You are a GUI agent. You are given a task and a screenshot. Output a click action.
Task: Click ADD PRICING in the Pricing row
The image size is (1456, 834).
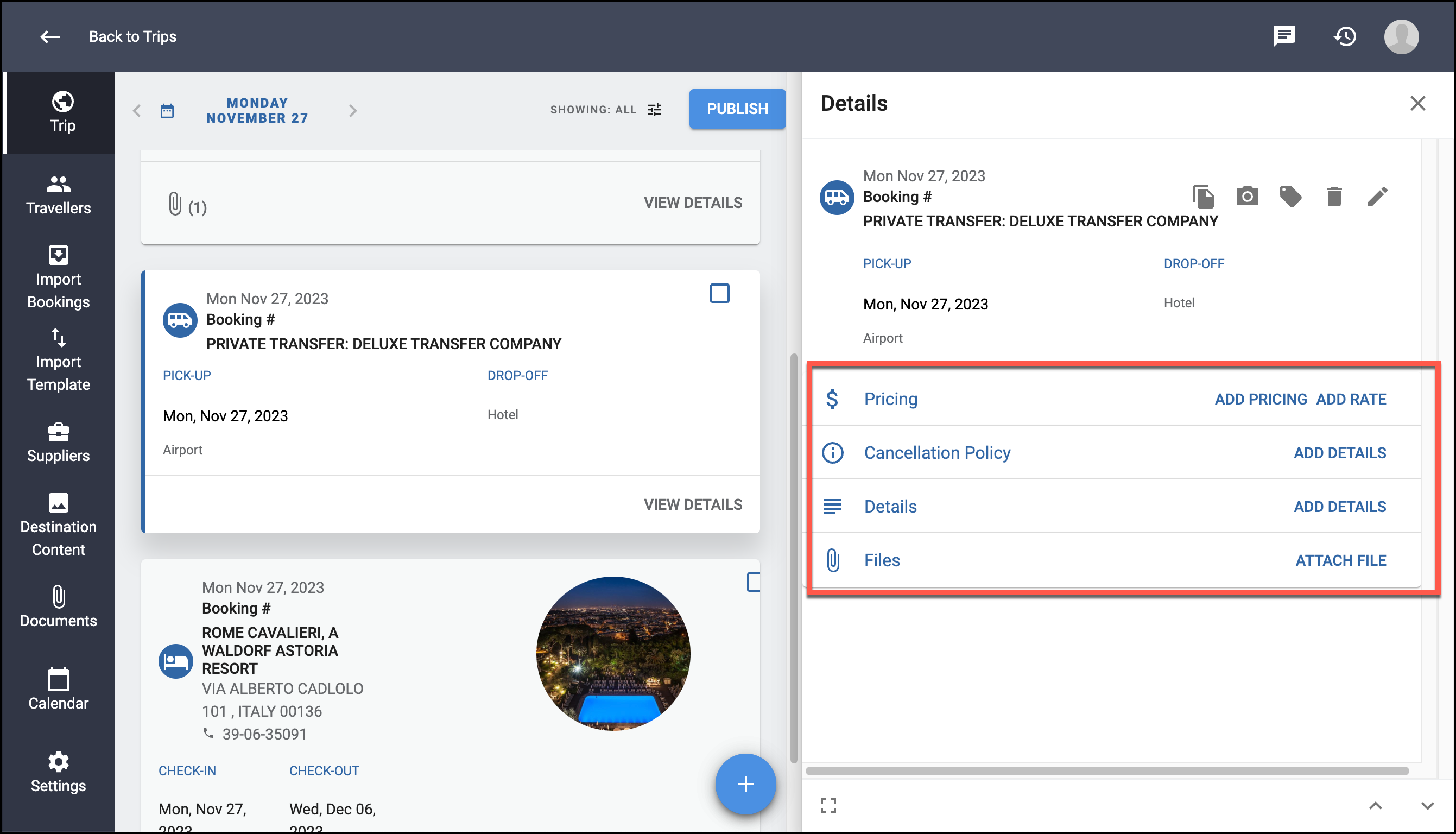pyautogui.click(x=1261, y=399)
